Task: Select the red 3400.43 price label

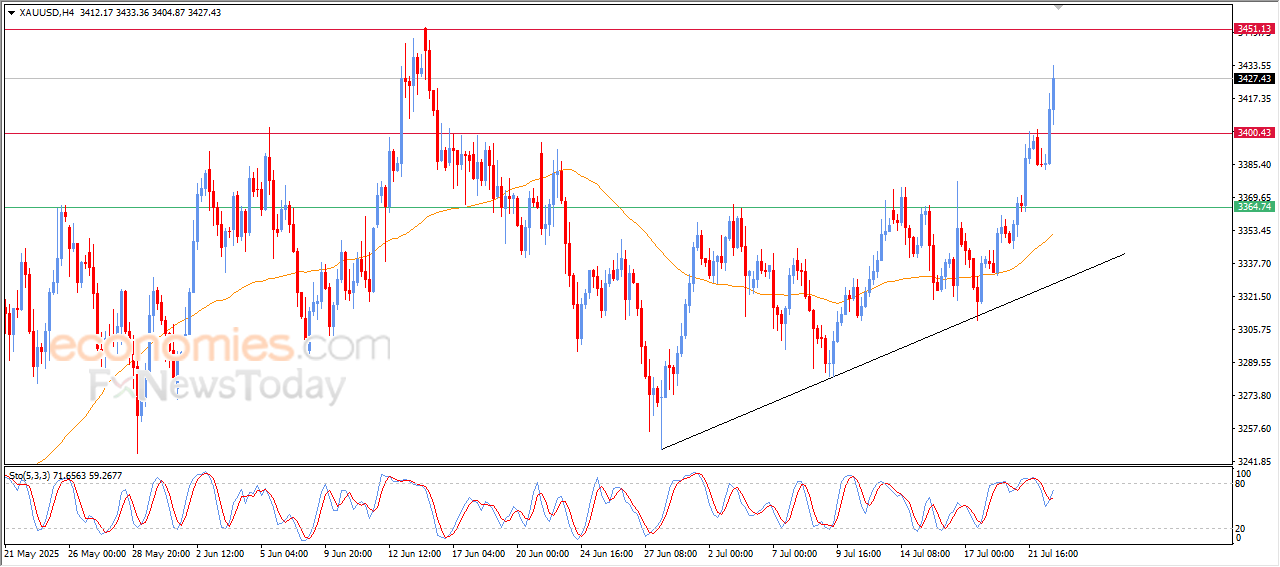Action: pyautogui.click(x=1253, y=133)
